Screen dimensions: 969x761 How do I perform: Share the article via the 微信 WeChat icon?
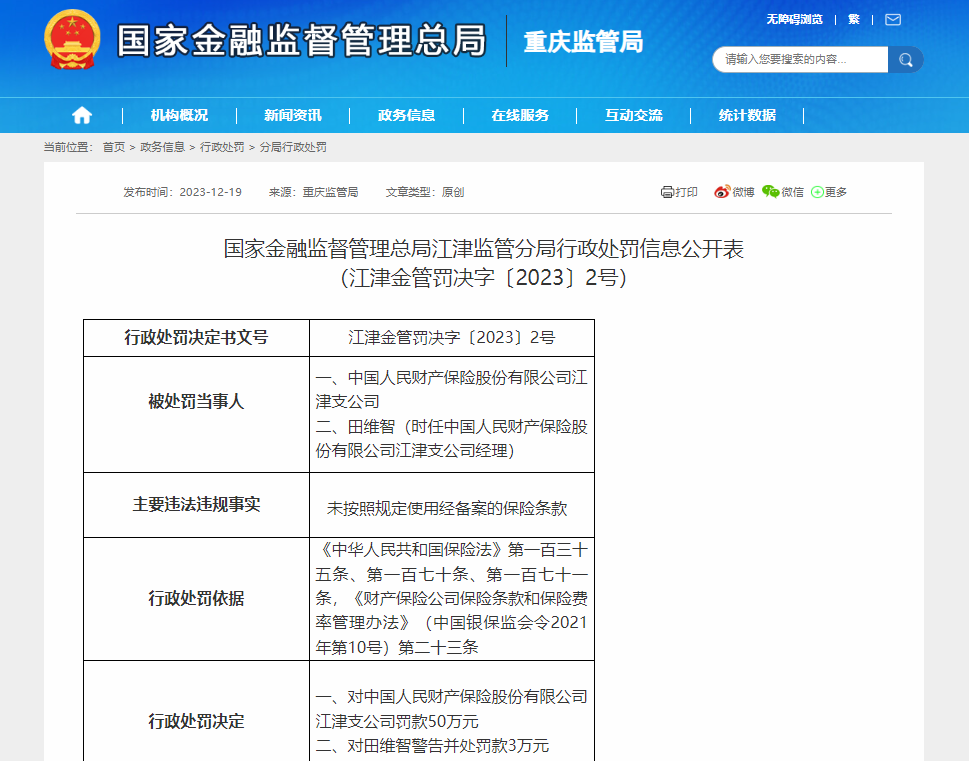[771, 192]
